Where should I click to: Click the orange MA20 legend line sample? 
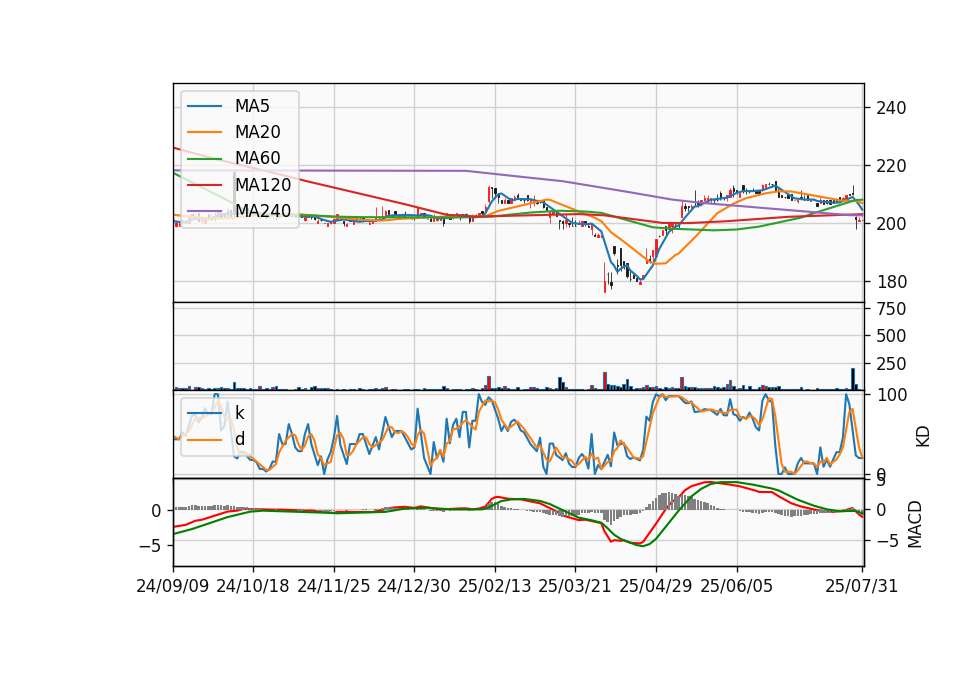pyautogui.click(x=204, y=132)
